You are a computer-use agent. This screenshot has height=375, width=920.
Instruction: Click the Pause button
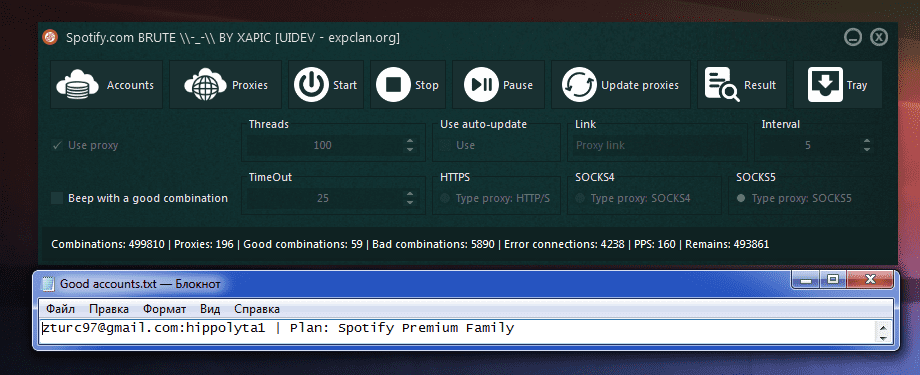point(498,85)
